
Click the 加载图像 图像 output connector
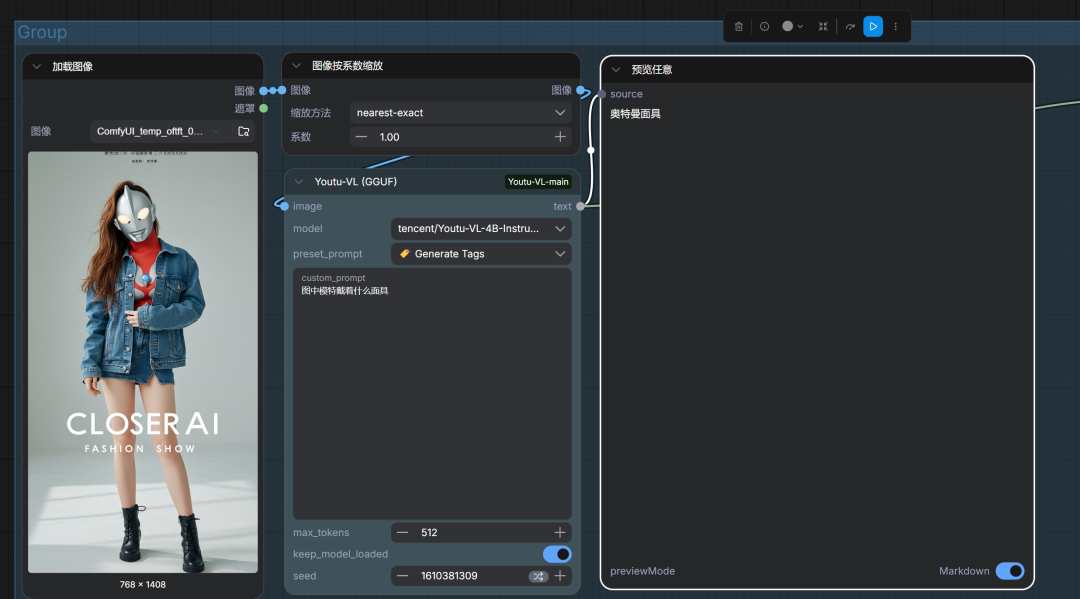263,91
